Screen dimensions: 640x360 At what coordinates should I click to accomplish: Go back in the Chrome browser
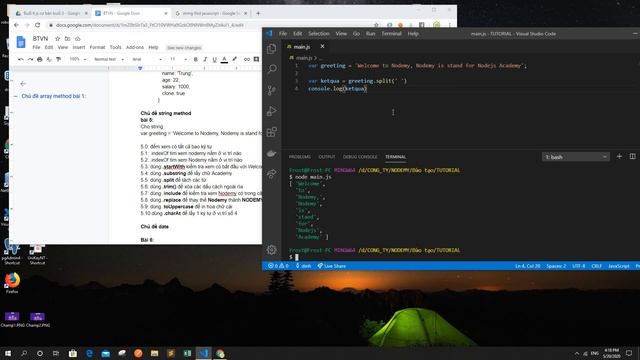tap(16, 25)
